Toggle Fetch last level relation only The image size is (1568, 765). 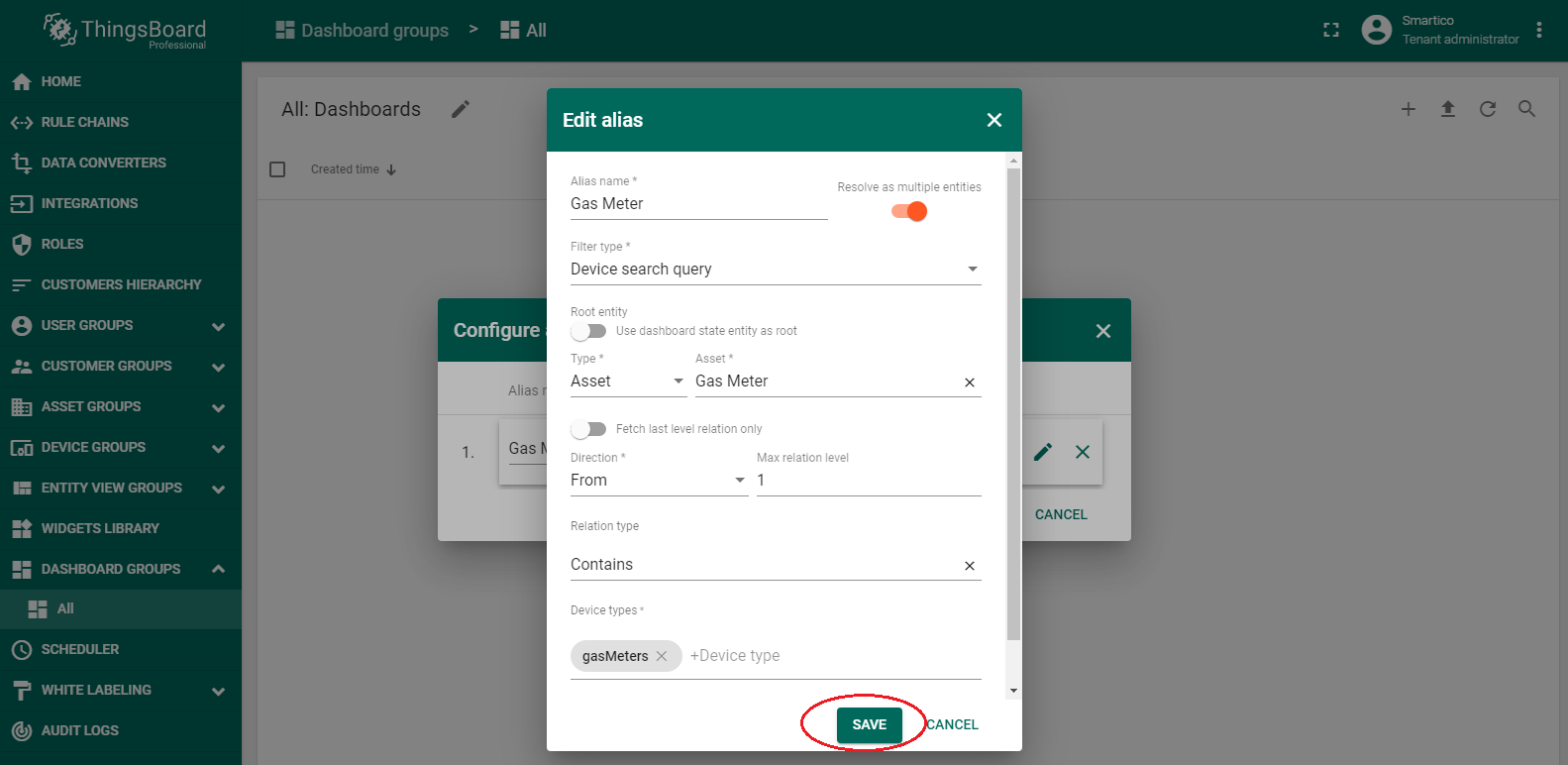point(588,429)
